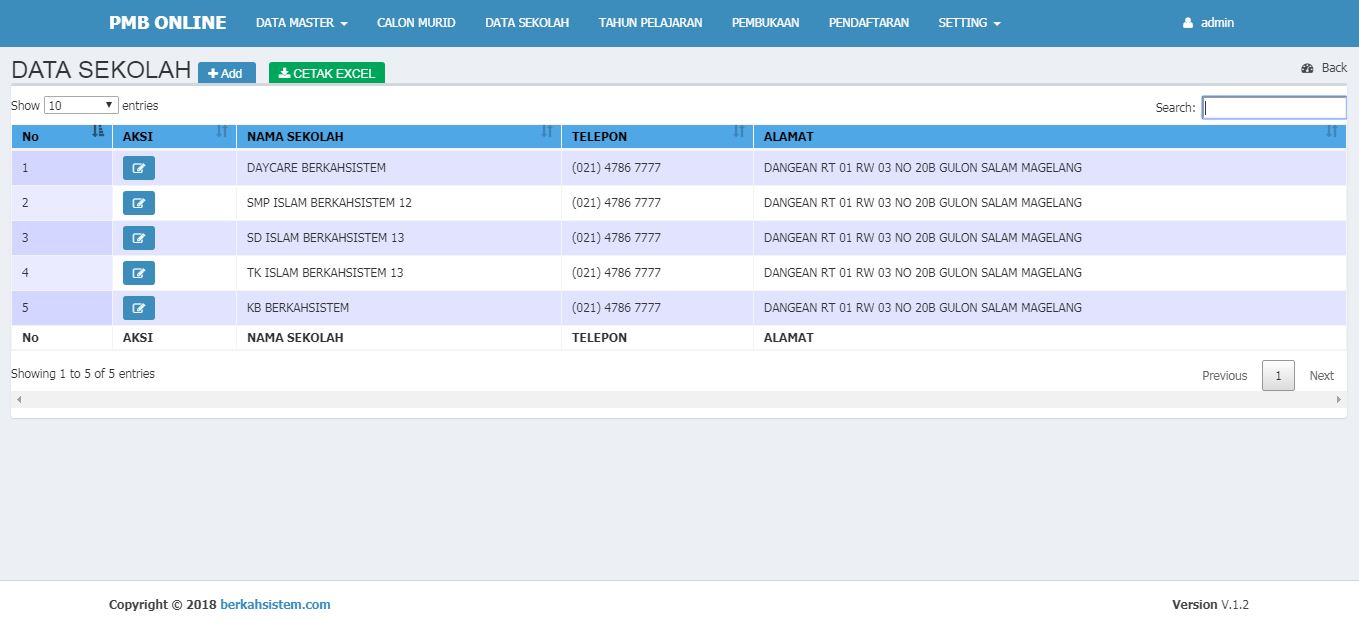The height and width of the screenshot is (623, 1359).
Task: Open the berkahsistem.com footer link
Action: [275, 604]
